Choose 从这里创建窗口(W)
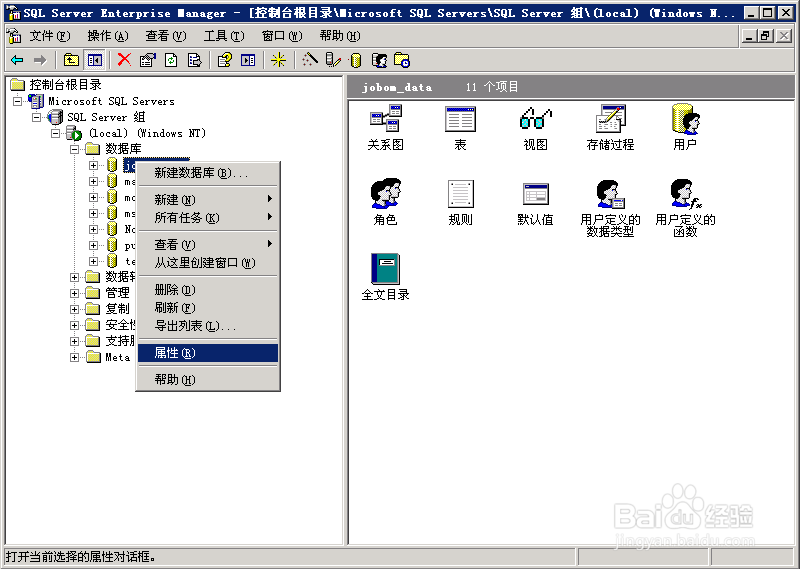 [x=208, y=263]
